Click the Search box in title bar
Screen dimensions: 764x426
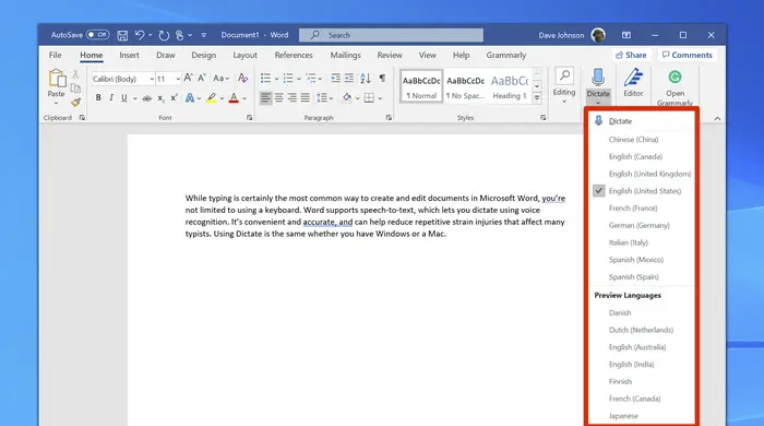pyautogui.click(x=391, y=35)
